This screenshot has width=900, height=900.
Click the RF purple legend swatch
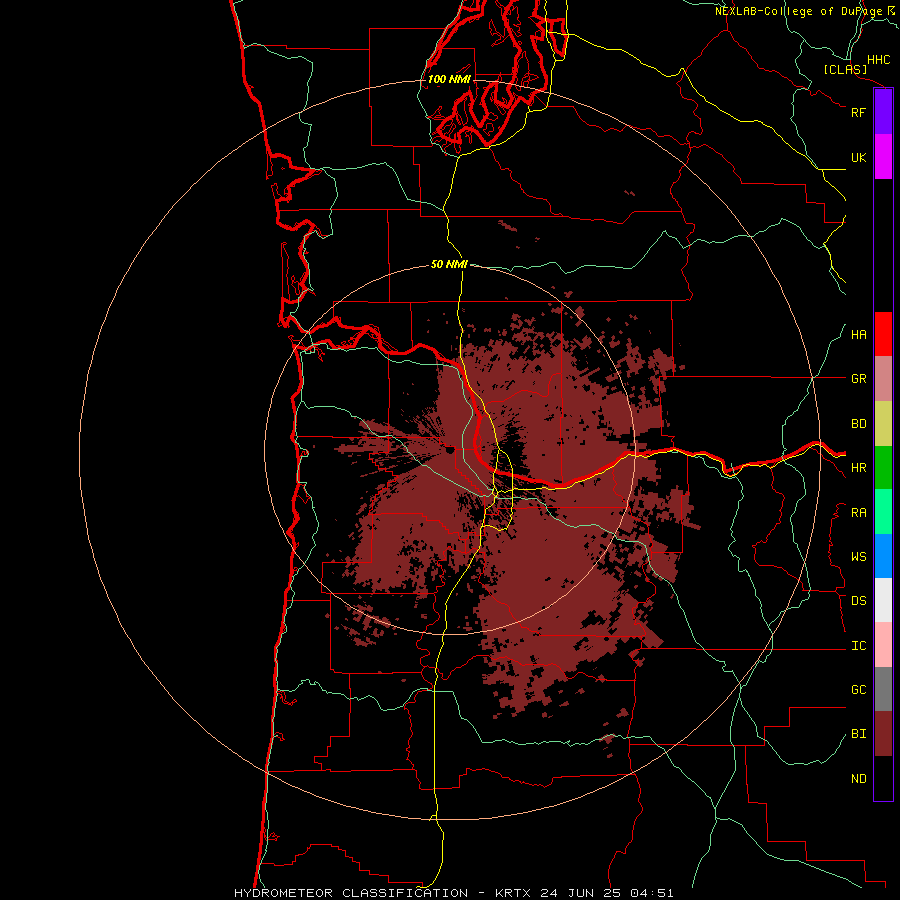click(x=883, y=112)
